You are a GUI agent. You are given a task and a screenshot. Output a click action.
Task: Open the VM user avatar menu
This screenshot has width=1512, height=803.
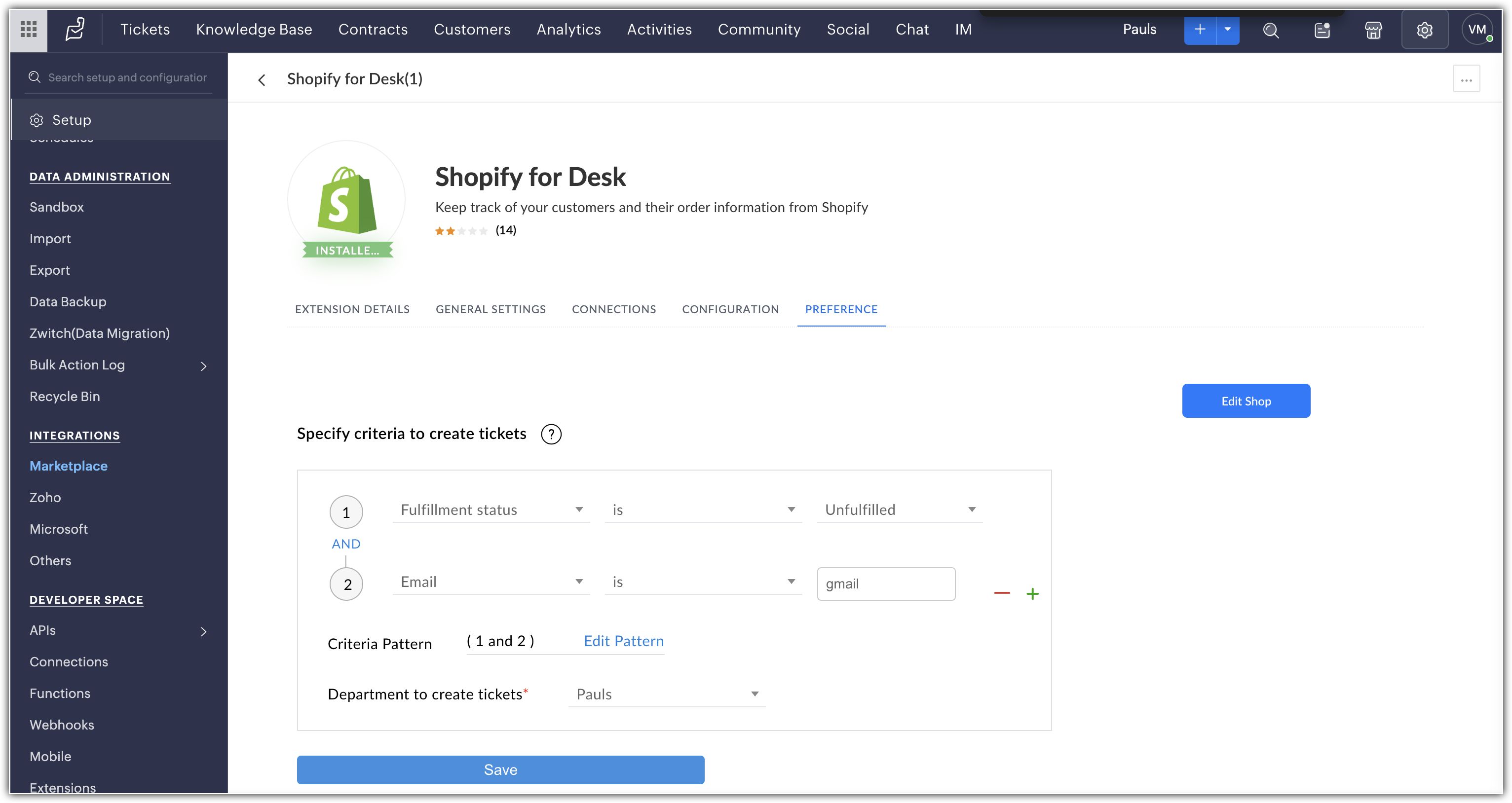click(1477, 29)
